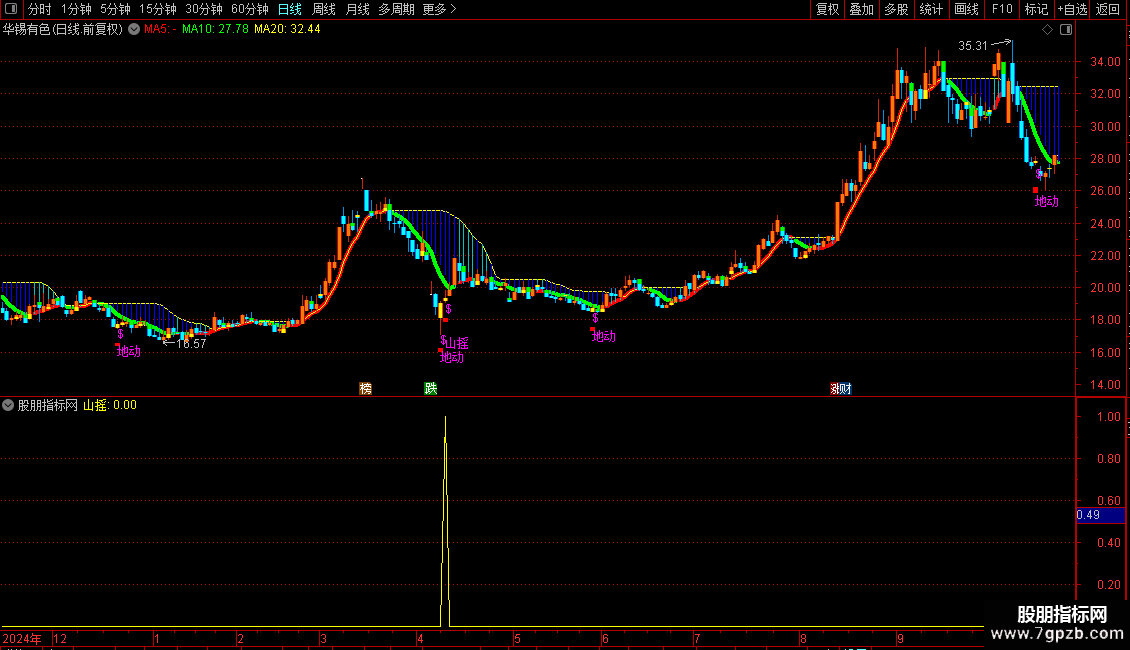Add stock with +自选 button
The image size is (1130, 650).
[1072, 9]
